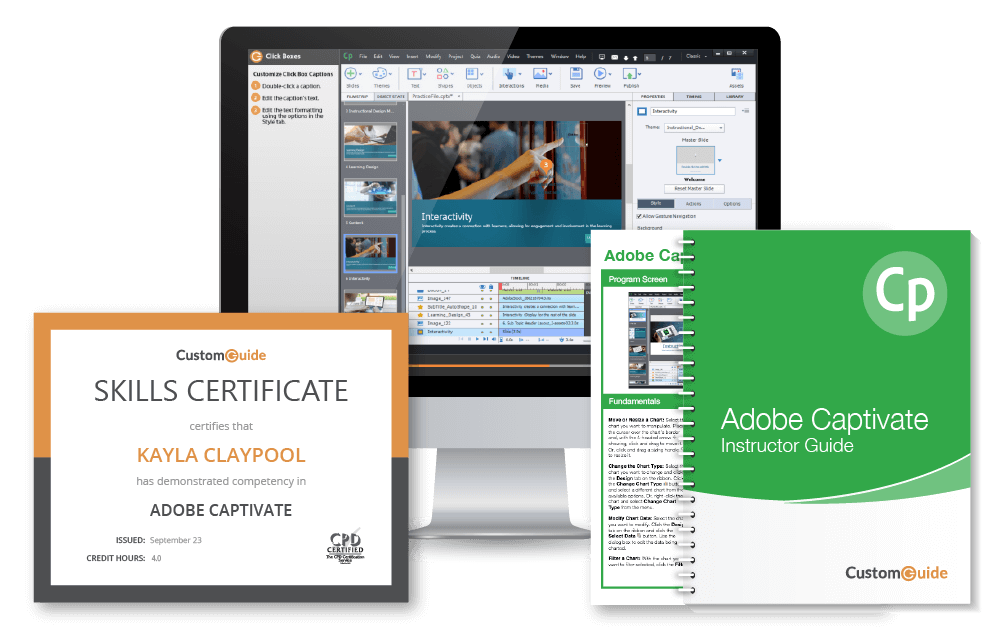Screen dimensions: 1001x631
Task: Open the Themes picker icon
Action: tap(382, 74)
